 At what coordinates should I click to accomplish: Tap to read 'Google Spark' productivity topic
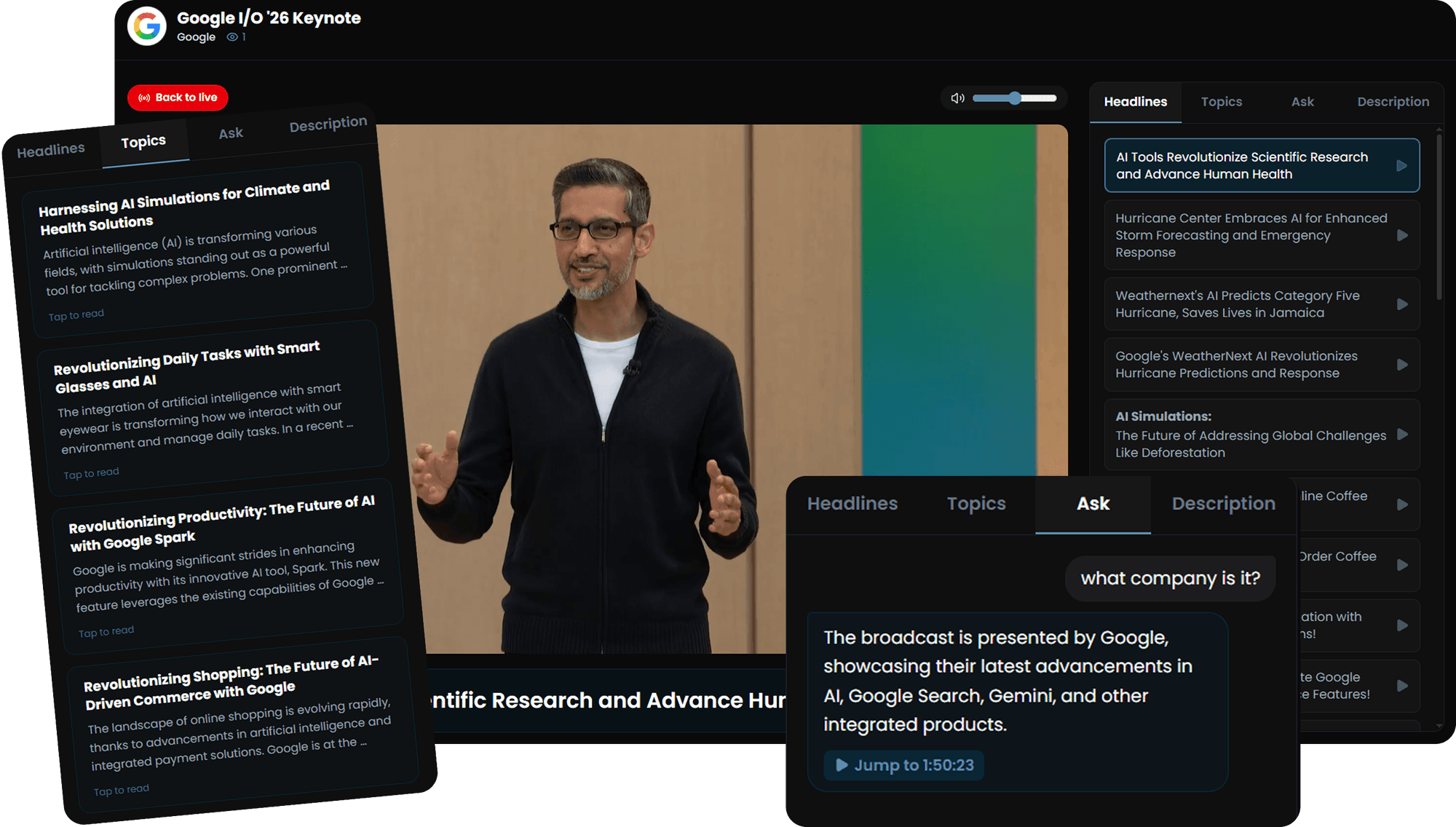[x=106, y=632]
